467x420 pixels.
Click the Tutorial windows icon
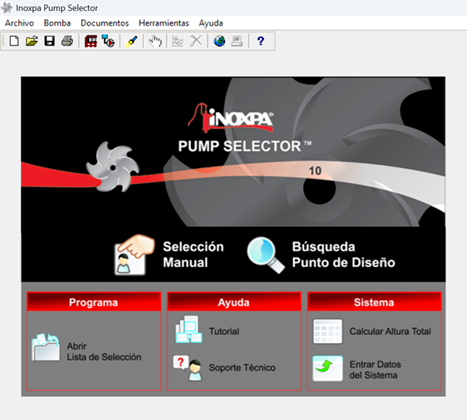click(x=189, y=330)
